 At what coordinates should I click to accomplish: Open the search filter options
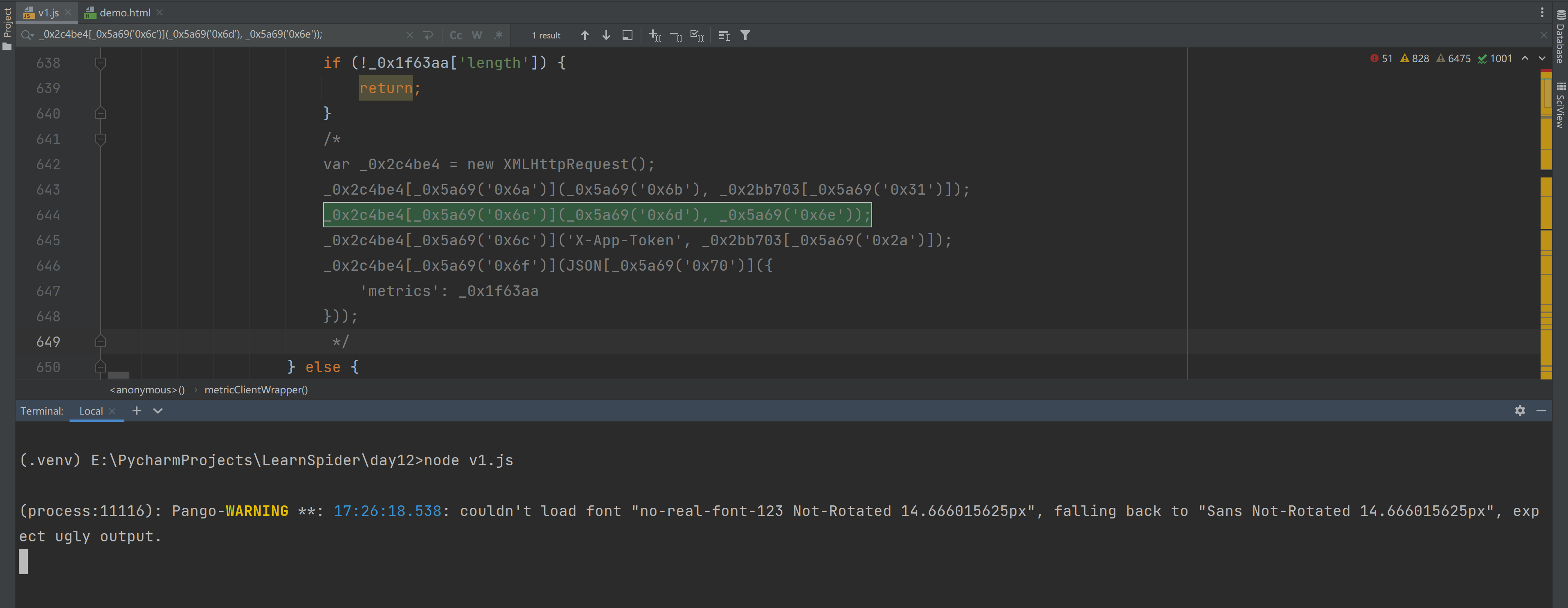coord(745,35)
